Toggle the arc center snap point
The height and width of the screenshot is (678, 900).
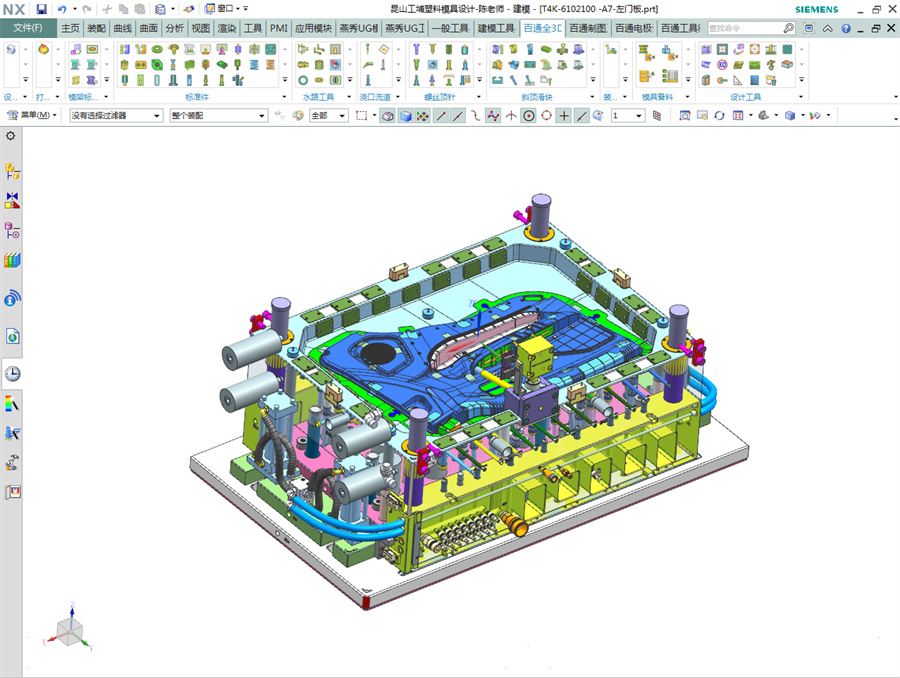(528, 116)
